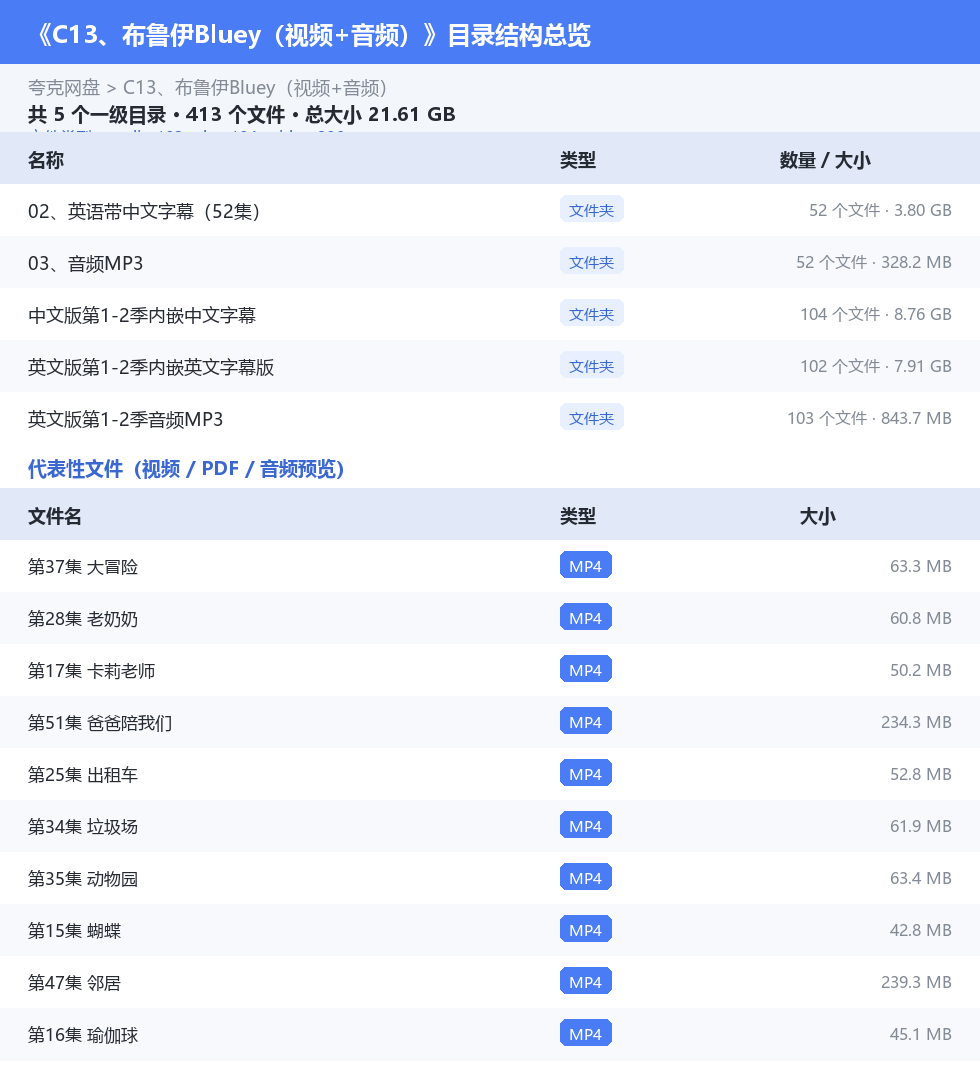Viewport: 980px width, 1092px height.
Task: Click MP4 tag for 第47集 邻居
Action: [x=586, y=981]
